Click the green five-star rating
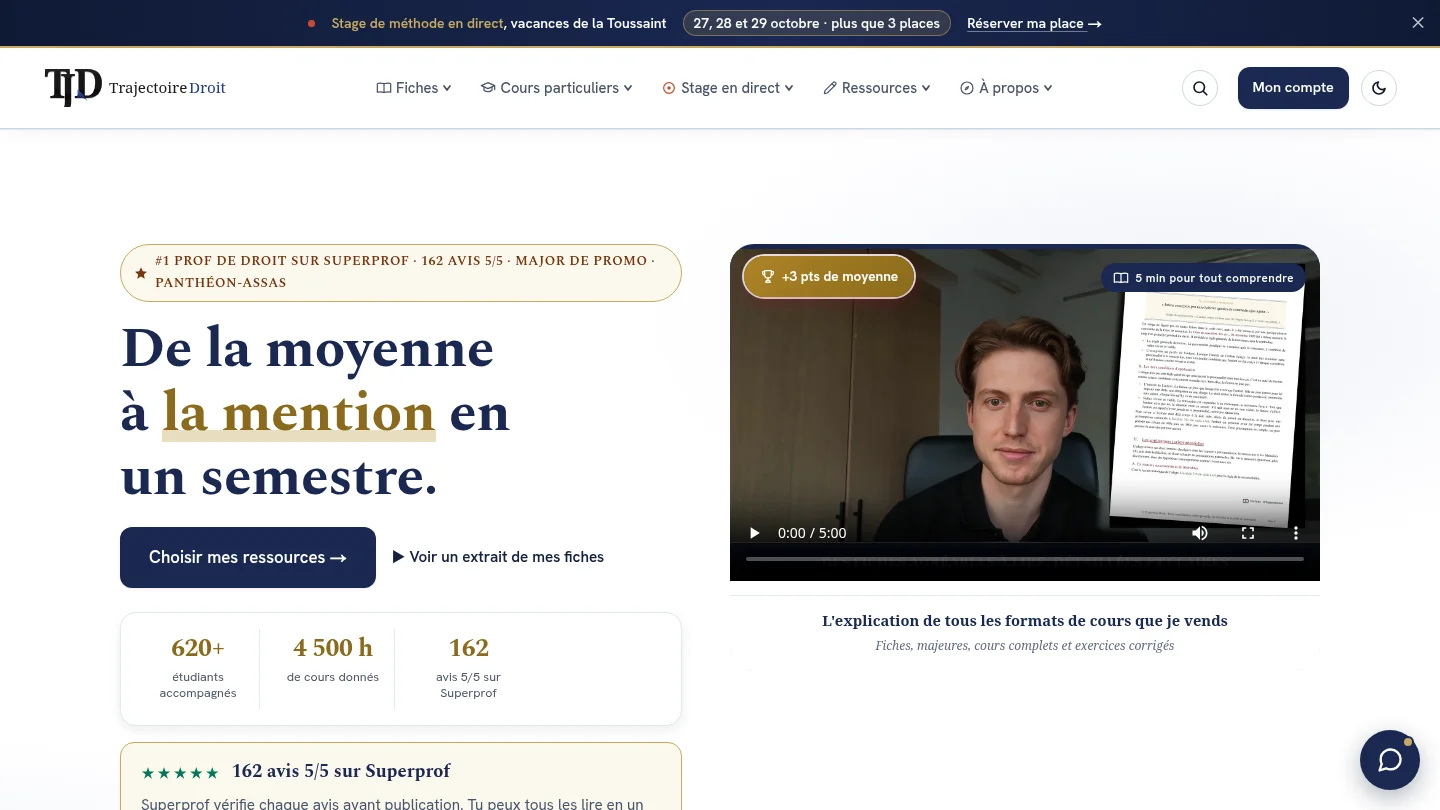 180,773
